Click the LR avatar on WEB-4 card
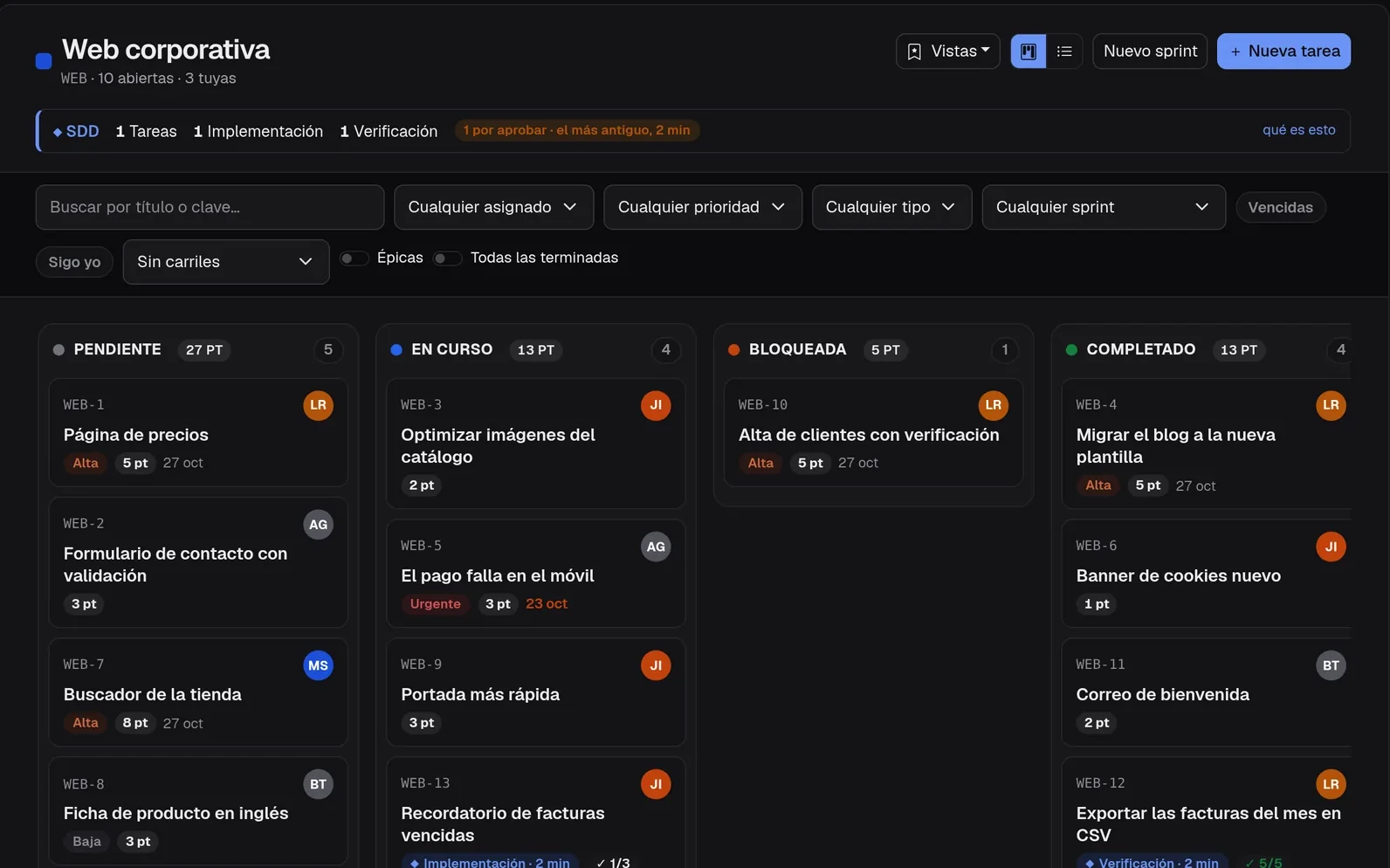Screen dimensions: 1390x868 point(1331,405)
